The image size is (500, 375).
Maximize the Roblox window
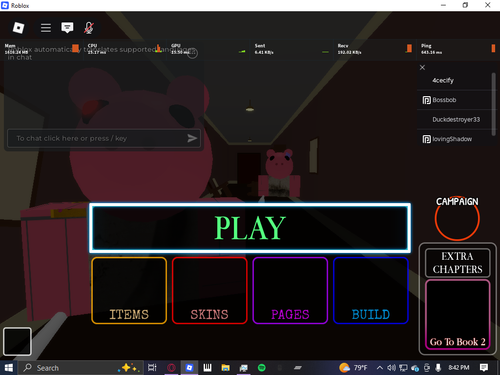coord(465,5)
